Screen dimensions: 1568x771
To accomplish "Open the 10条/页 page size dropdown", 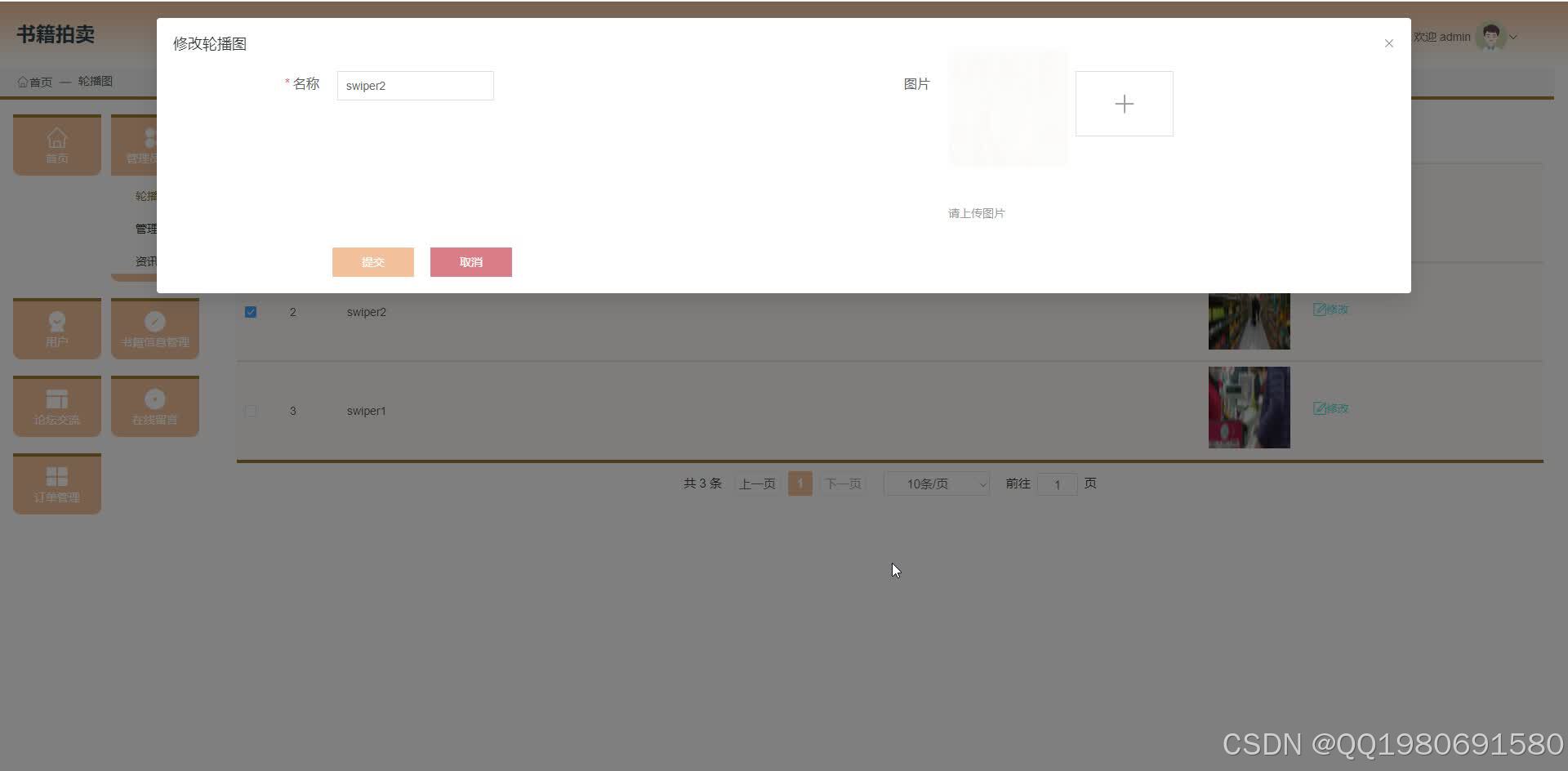I will tap(936, 484).
